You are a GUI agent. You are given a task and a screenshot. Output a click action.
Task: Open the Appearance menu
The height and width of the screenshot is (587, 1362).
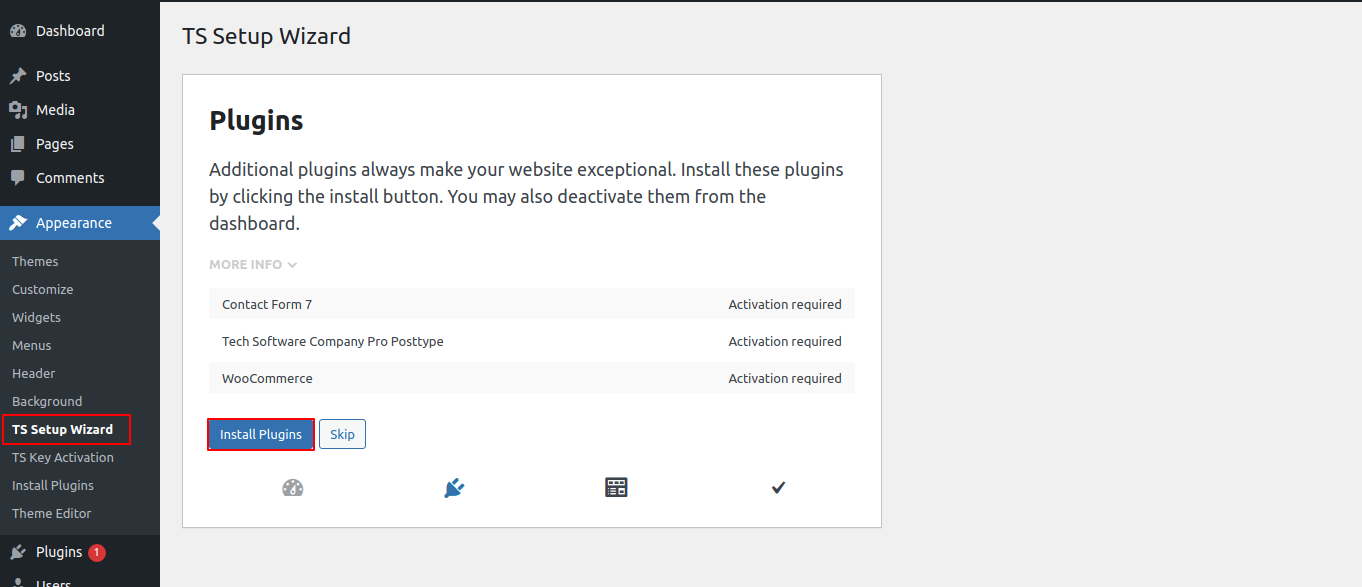click(74, 223)
